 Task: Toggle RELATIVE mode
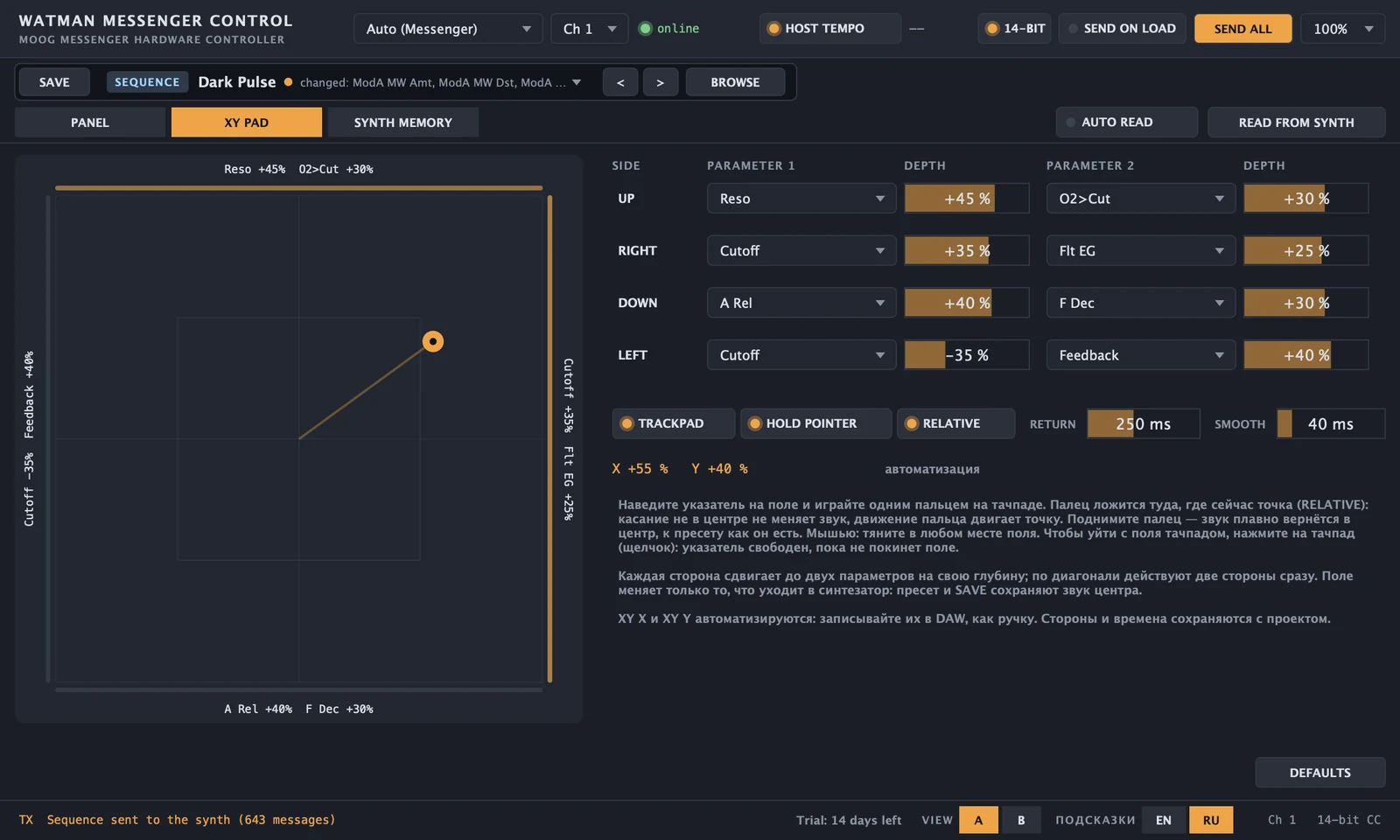pos(955,423)
